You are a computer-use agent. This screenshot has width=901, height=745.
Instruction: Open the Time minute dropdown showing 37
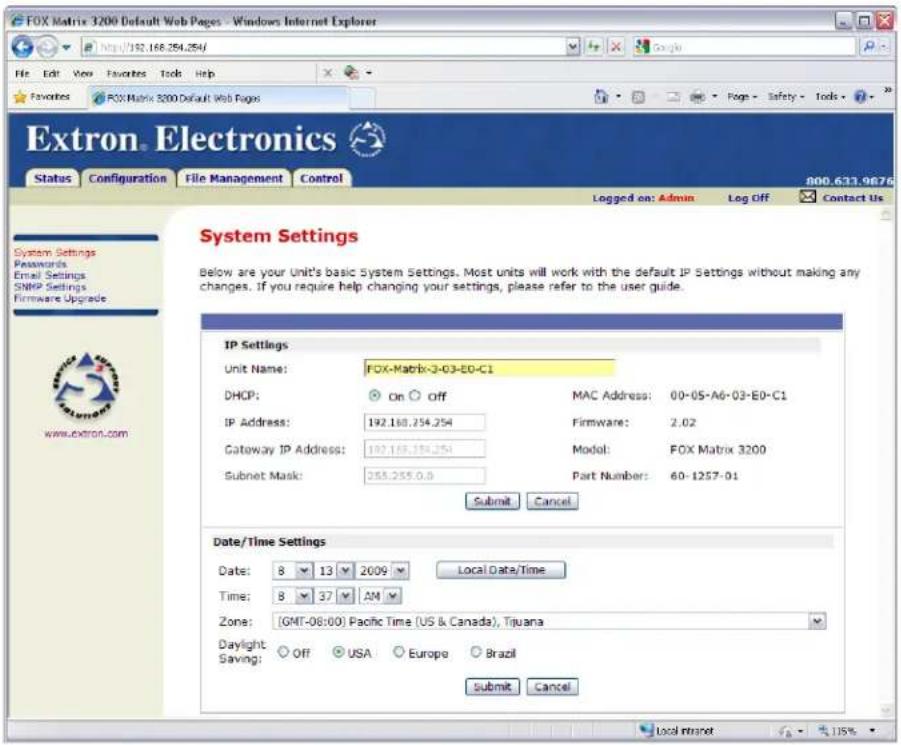(345, 596)
